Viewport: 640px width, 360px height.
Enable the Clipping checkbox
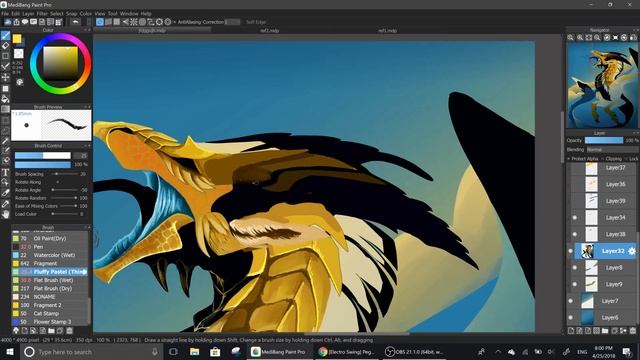(602, 158)
